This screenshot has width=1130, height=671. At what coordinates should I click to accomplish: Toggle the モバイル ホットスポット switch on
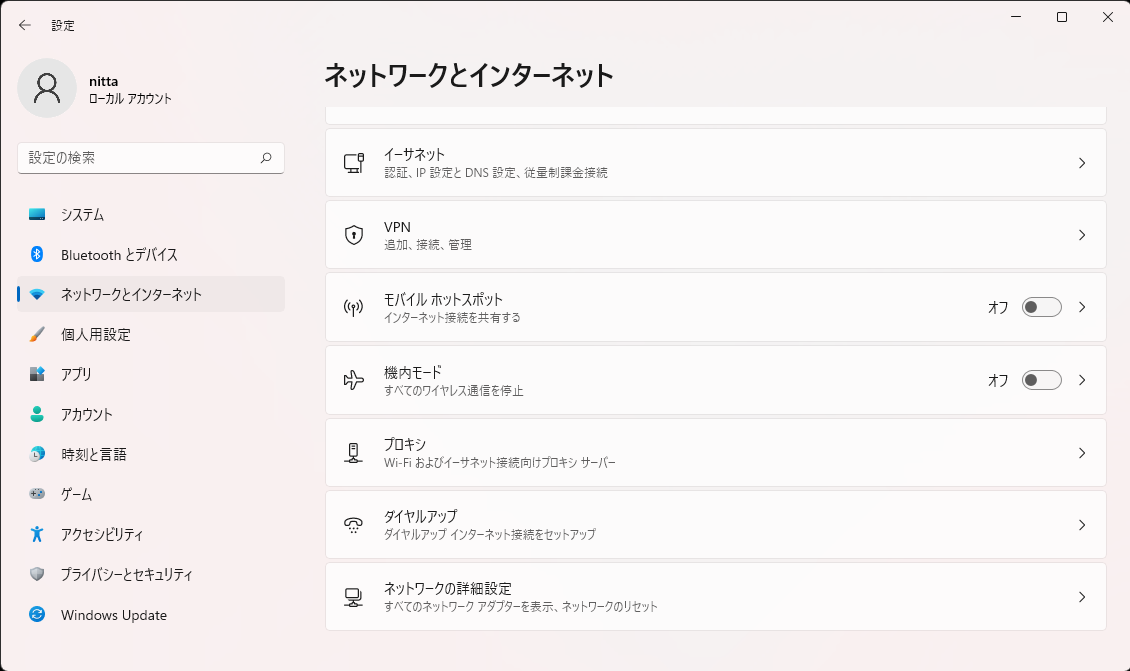click(1041, 308)
